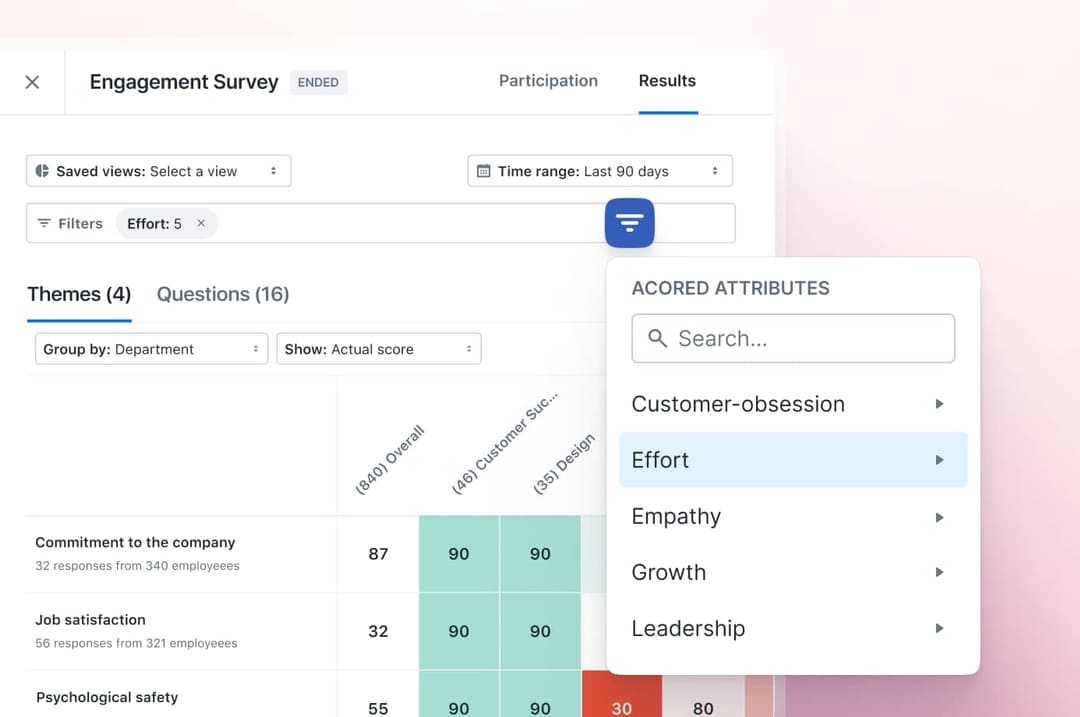Expand the Customer-obsession attribute submenu
This screenshot has width=1080, height=717.
[938, 404]
